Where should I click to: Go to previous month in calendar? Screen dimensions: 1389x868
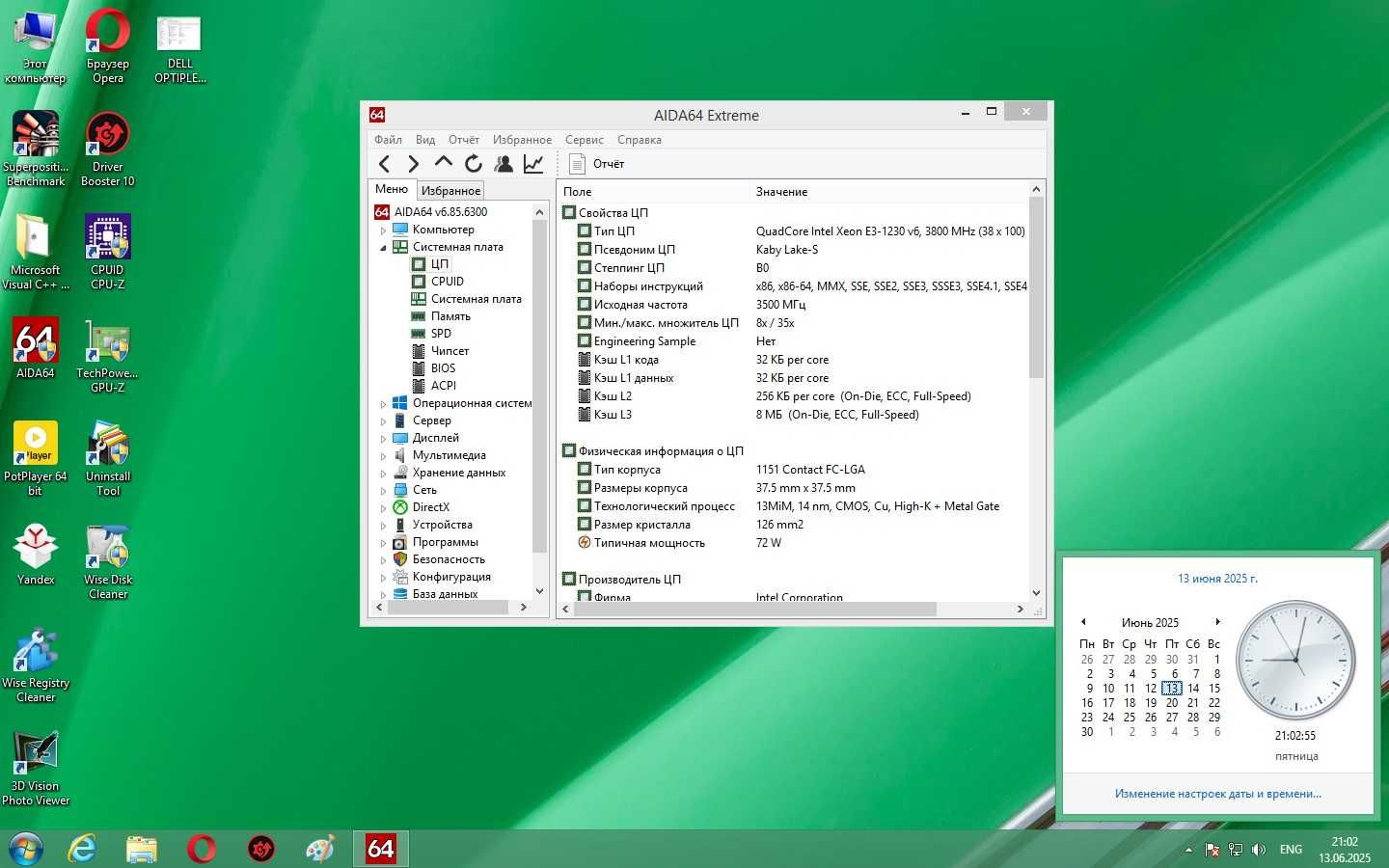pyautogui.click(x=1083, y=622)
